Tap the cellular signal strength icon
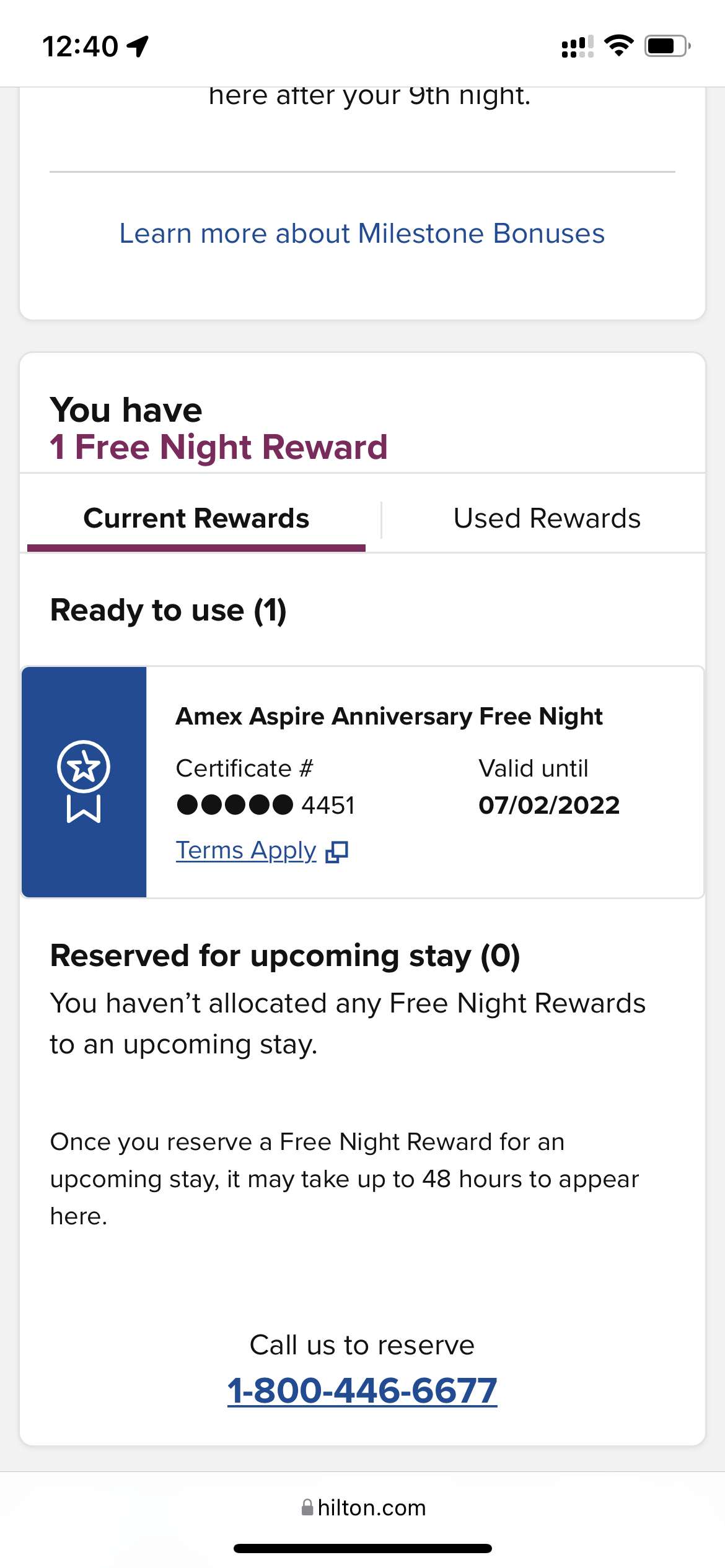 (x=577, y=46)
